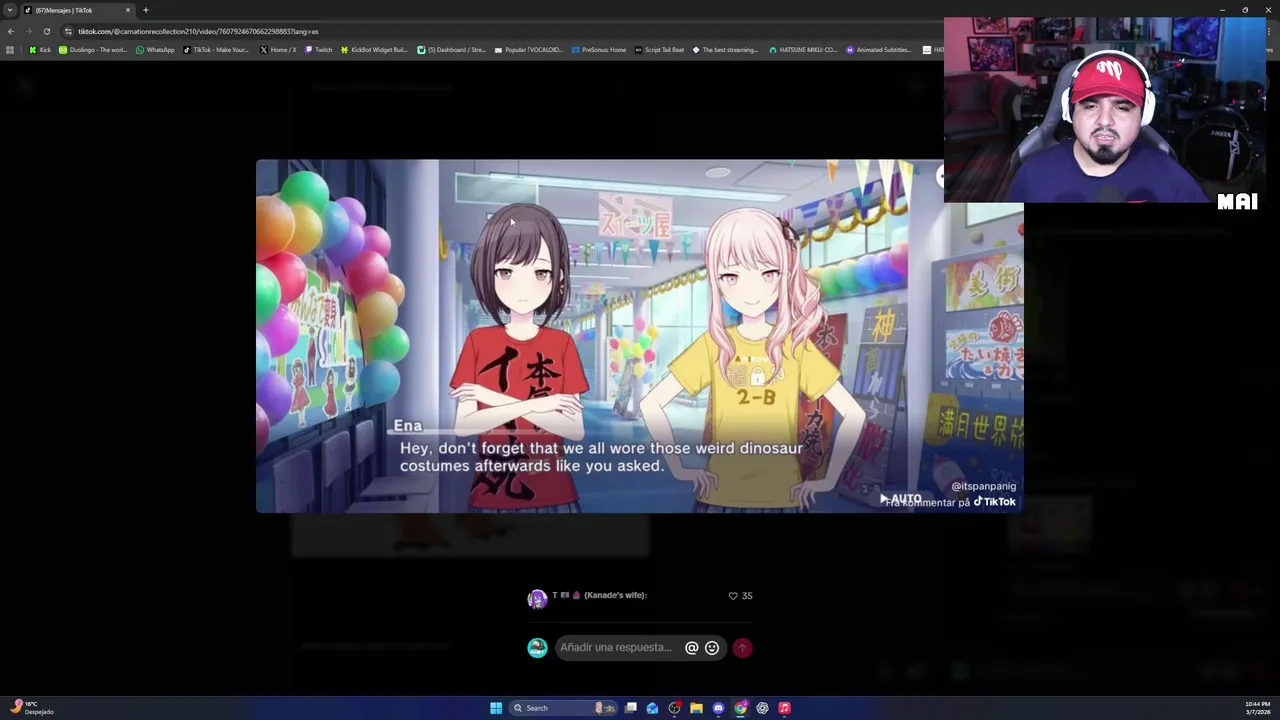This screenshot has height=720, width=1280.
Task: Open OBS Studio from the taskbar
Action: (x=675, y=708)
